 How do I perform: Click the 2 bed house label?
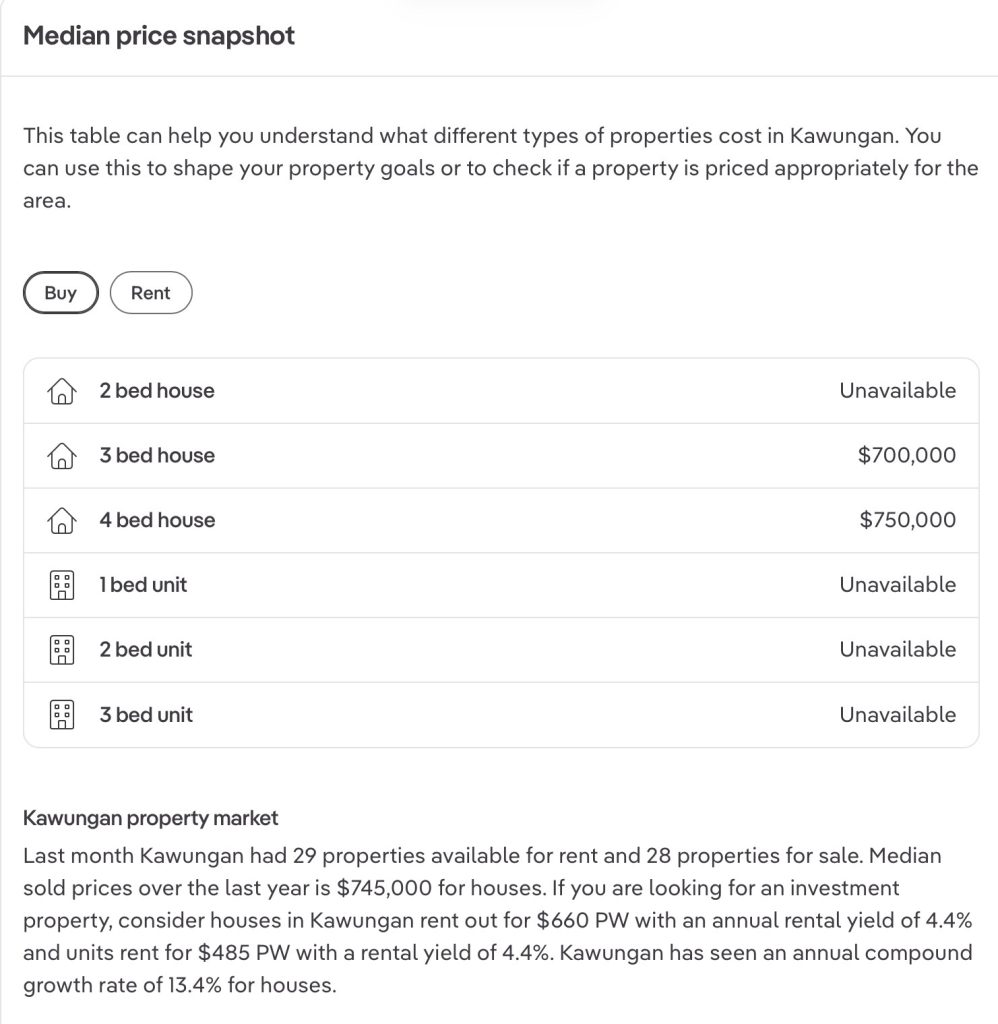(x=157, y=391)
